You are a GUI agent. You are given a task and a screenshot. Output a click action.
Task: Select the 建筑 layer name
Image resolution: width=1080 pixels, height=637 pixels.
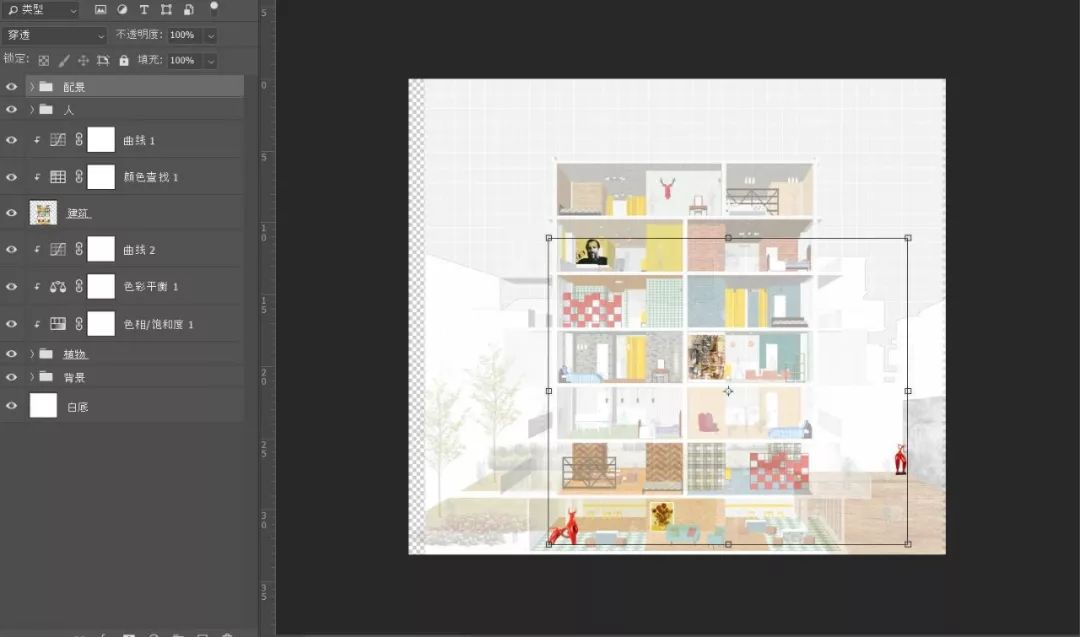79,213
